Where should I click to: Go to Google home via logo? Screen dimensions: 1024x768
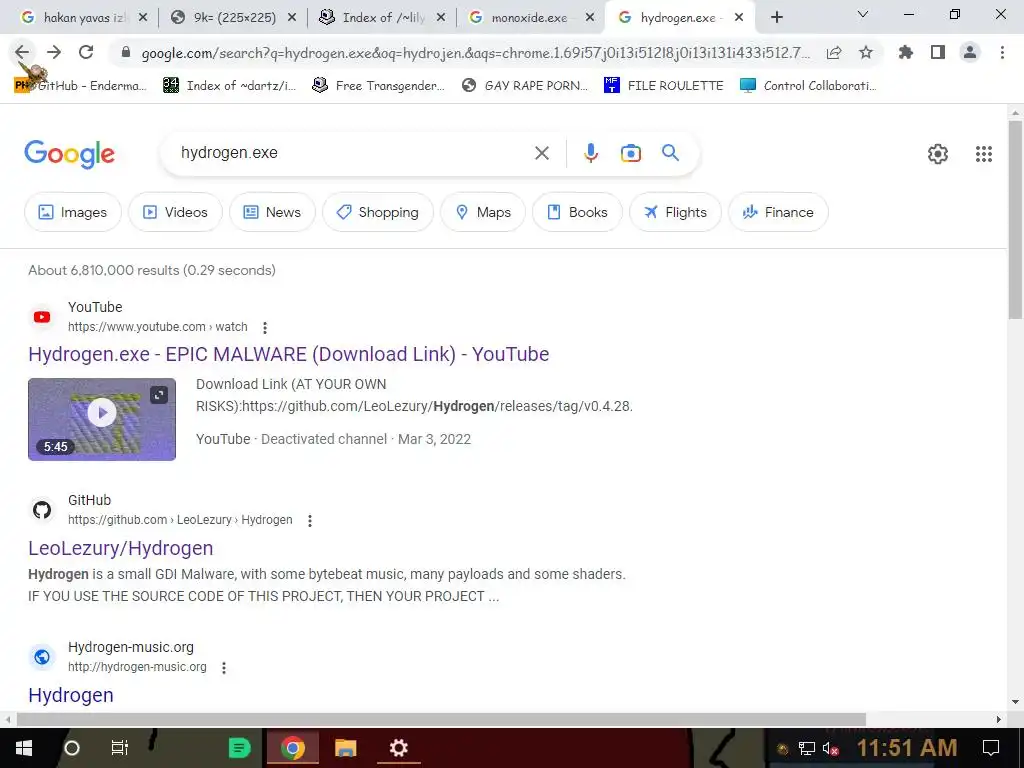[69, 154]
